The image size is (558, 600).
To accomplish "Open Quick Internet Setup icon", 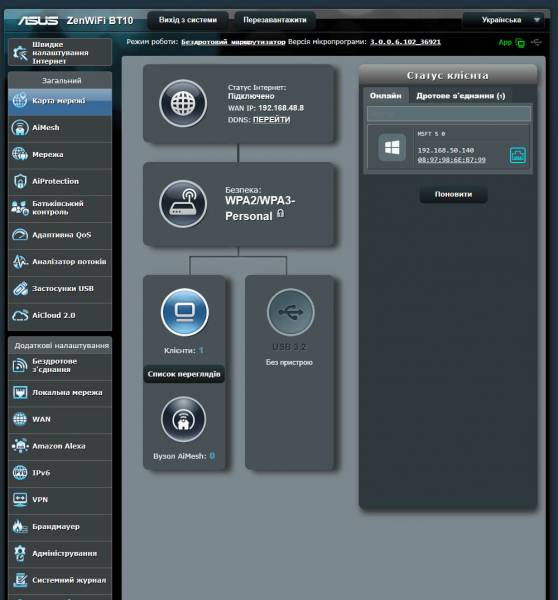I will pyautogui.click(x=20, y=53).
